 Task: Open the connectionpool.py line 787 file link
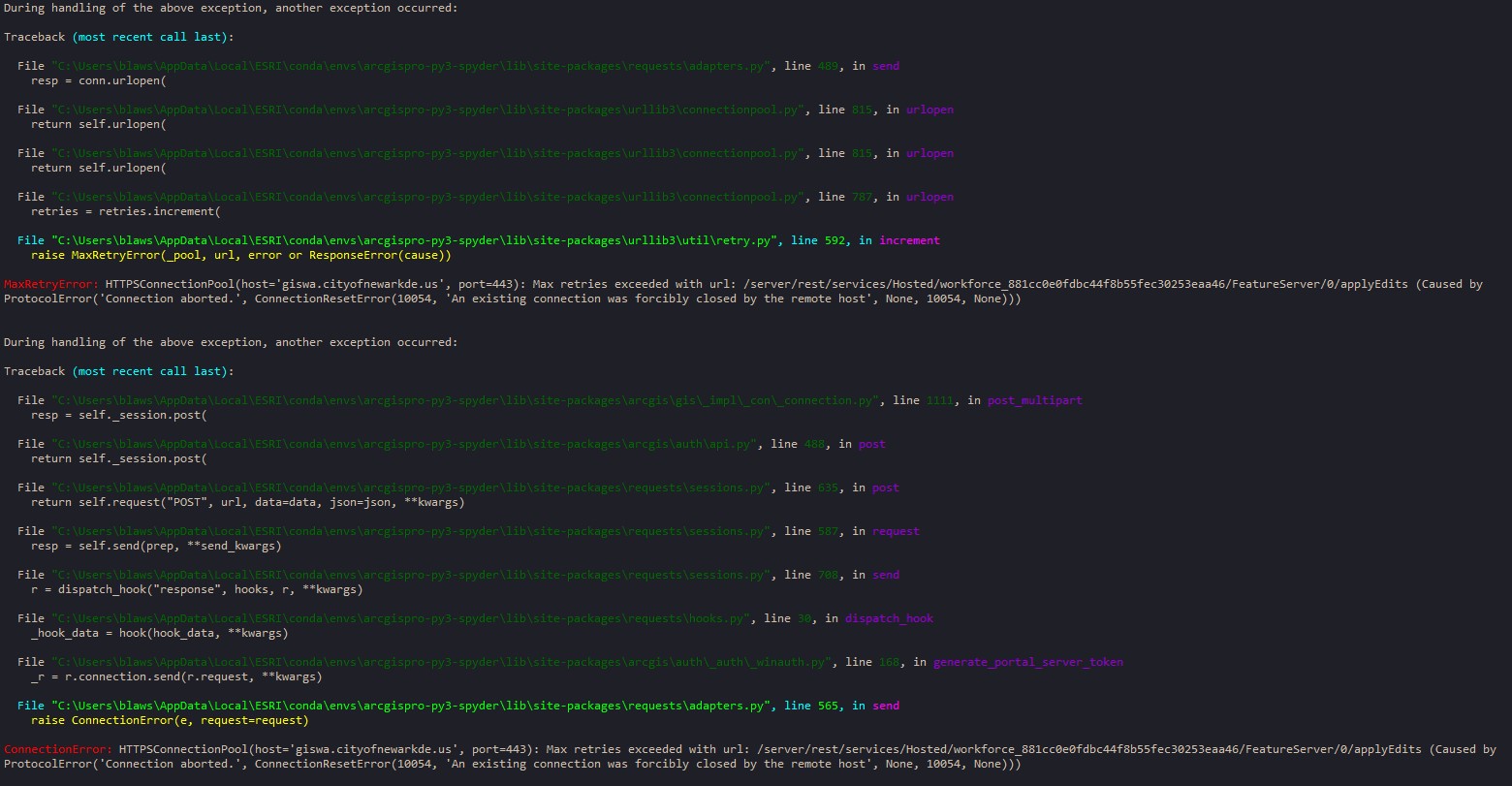[428, 197]
